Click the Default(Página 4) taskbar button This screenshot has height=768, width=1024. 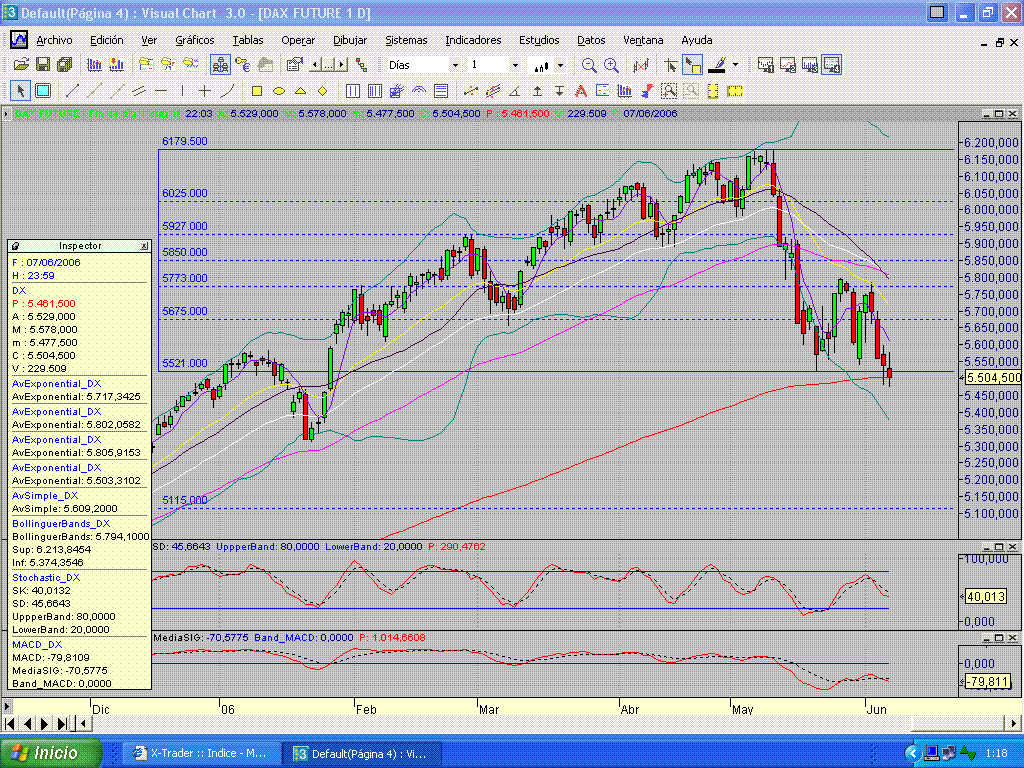click(x=363, y=754)
